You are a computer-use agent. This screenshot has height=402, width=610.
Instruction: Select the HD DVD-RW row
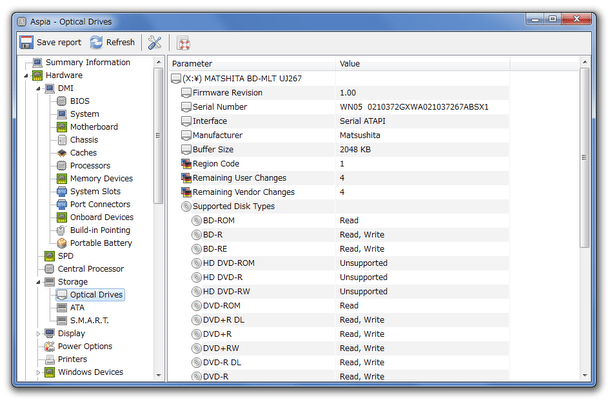[339, 291]
